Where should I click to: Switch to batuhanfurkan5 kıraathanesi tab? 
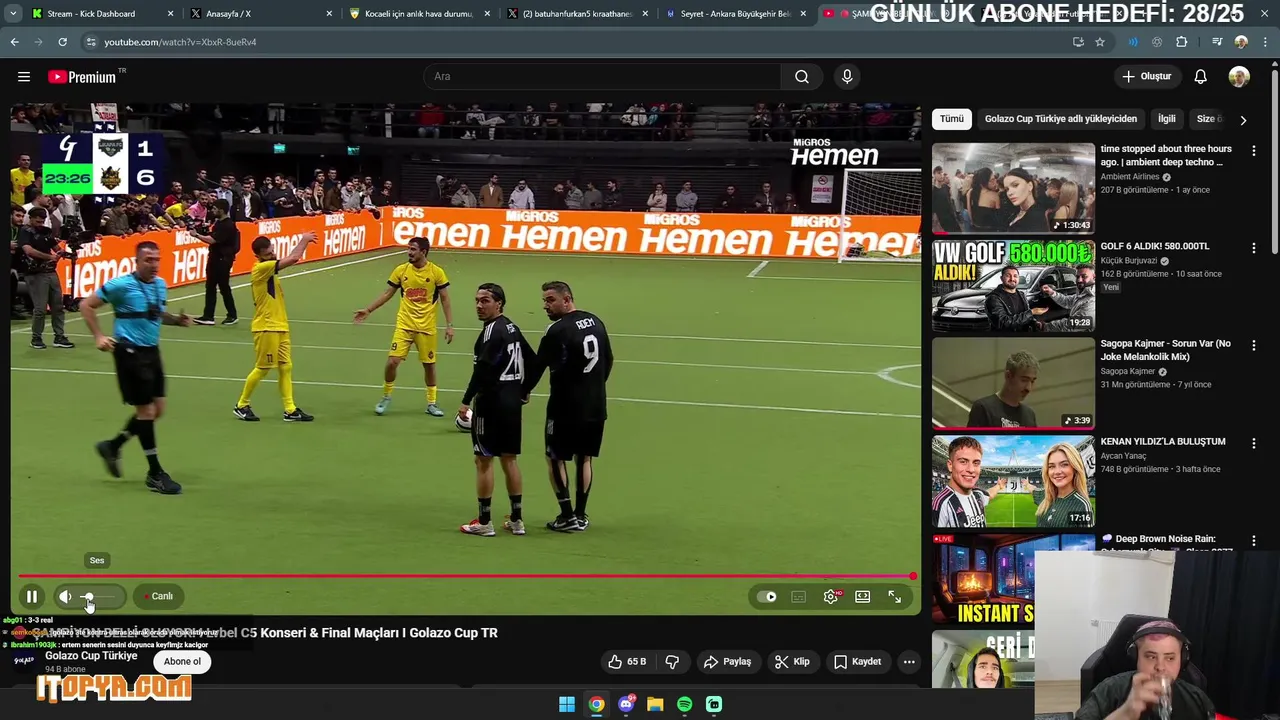click(x=577, y=14)
